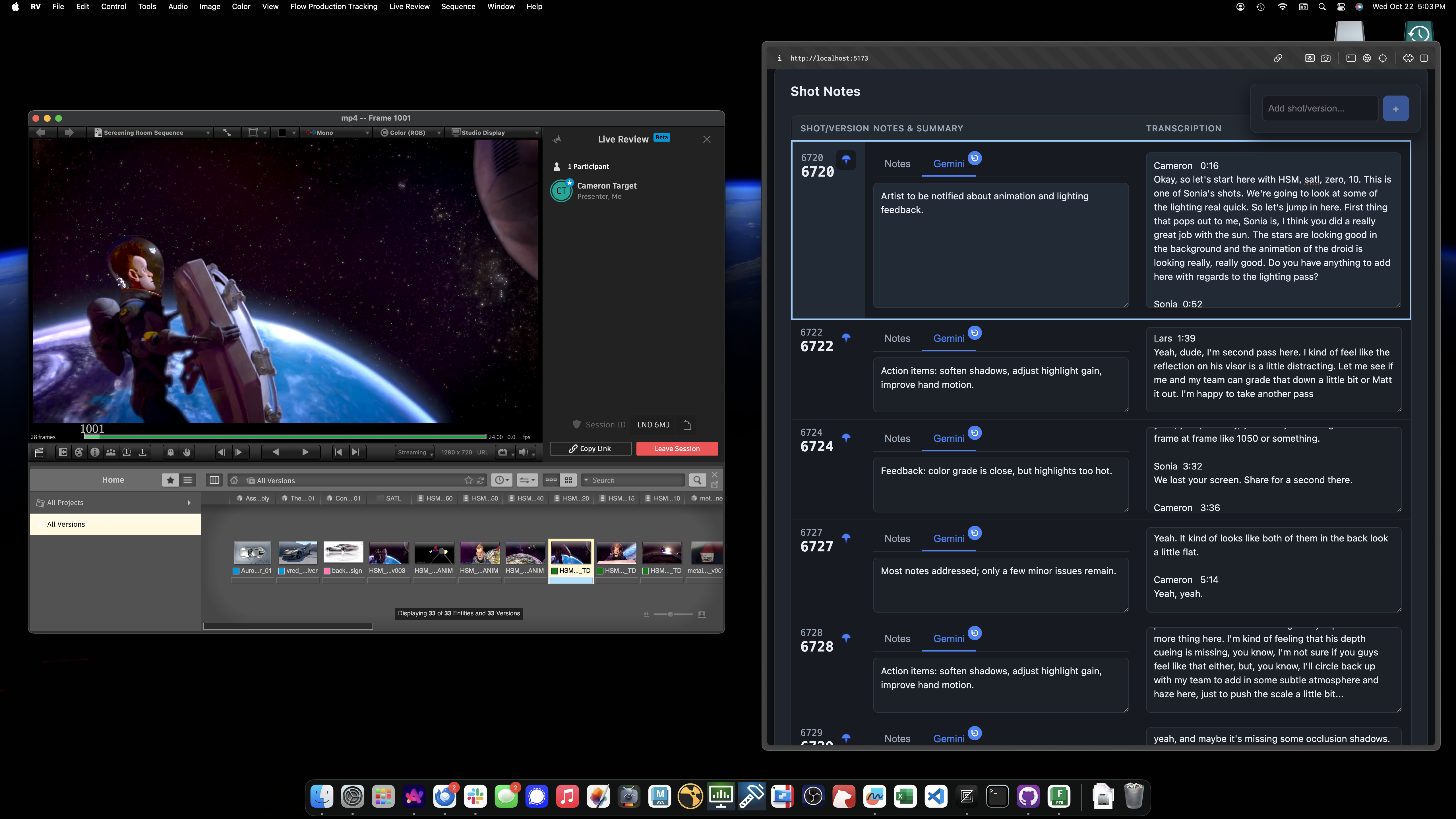Click the volume speaker icon
1456x819 pixels.
pyautogui.click(x=523, y=452)
